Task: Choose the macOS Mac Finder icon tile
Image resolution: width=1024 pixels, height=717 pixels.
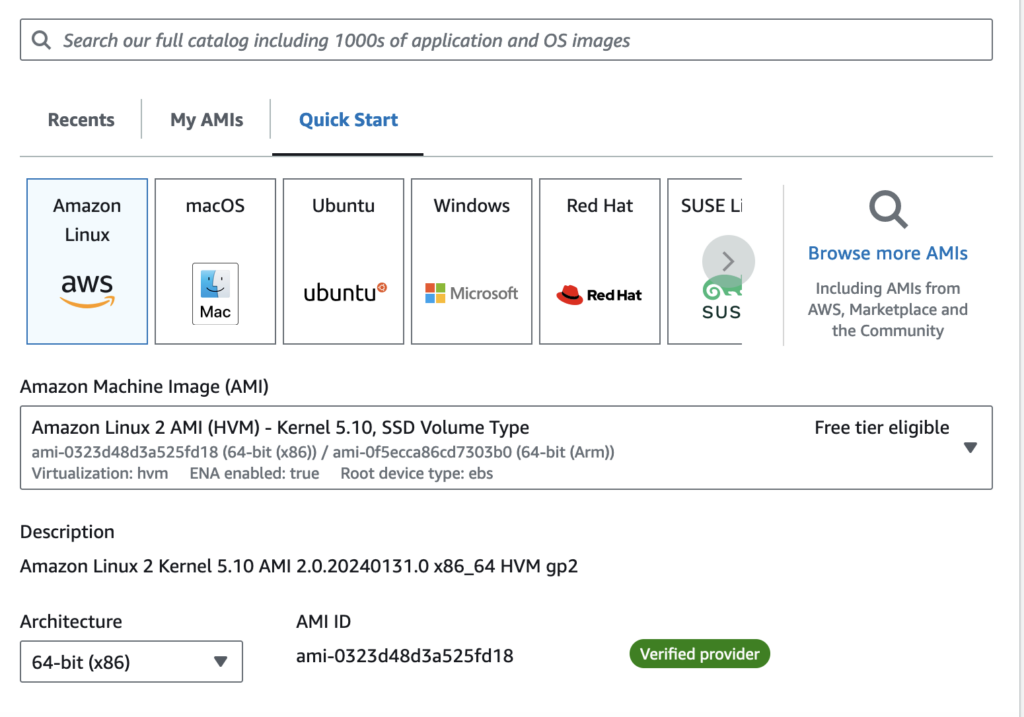Action: click(215, 261)
